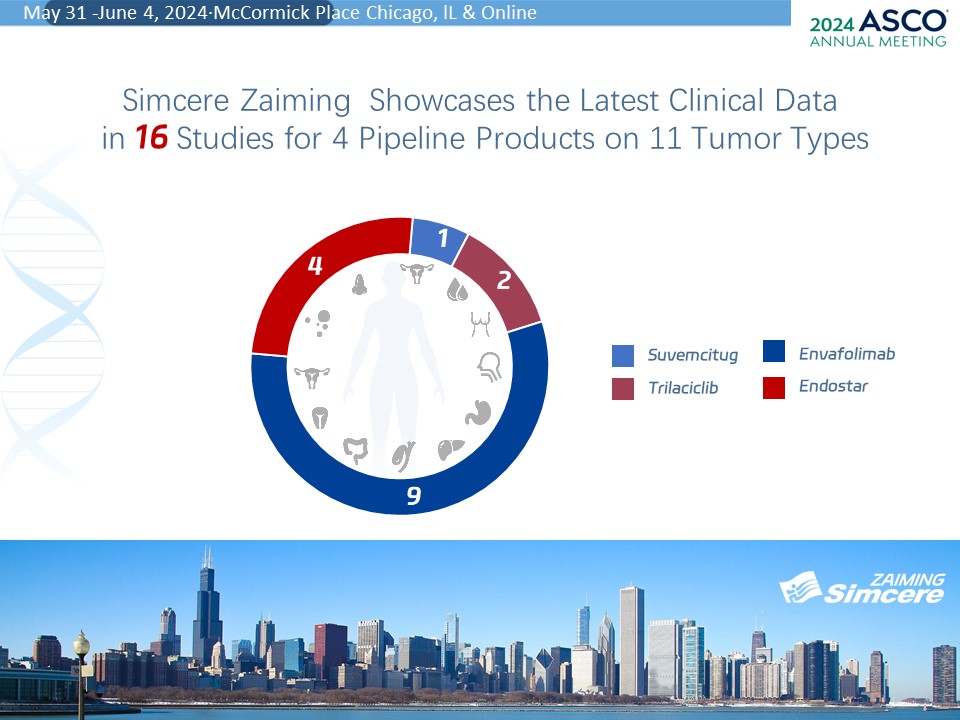Select the cervix icon above the colon

click(x=320, y=418)
